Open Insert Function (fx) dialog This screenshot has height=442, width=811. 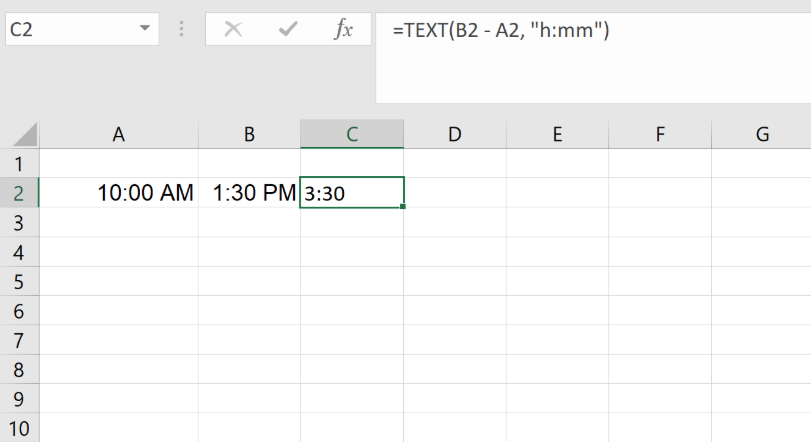[343, 29]
